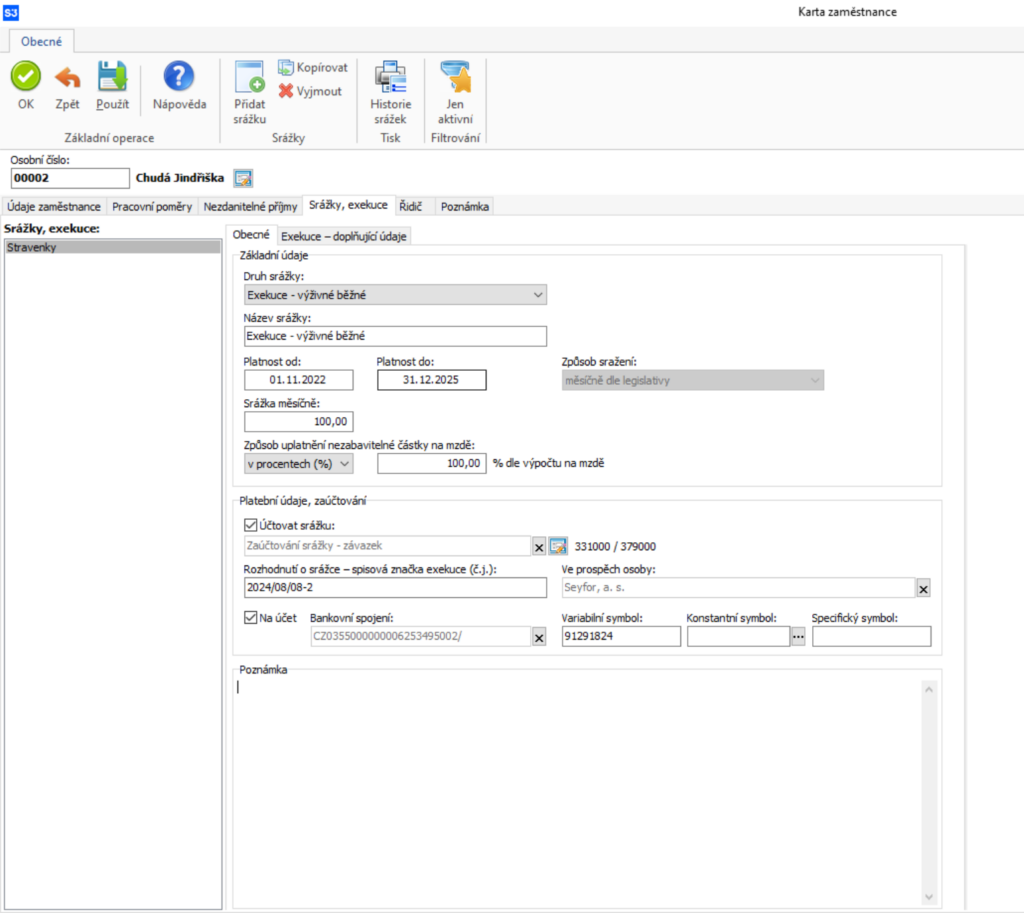Open Konstantní symbol ellipsis picker
Image resolution: width=1024 pixels, height=913 pixels.
coord(798,637)
